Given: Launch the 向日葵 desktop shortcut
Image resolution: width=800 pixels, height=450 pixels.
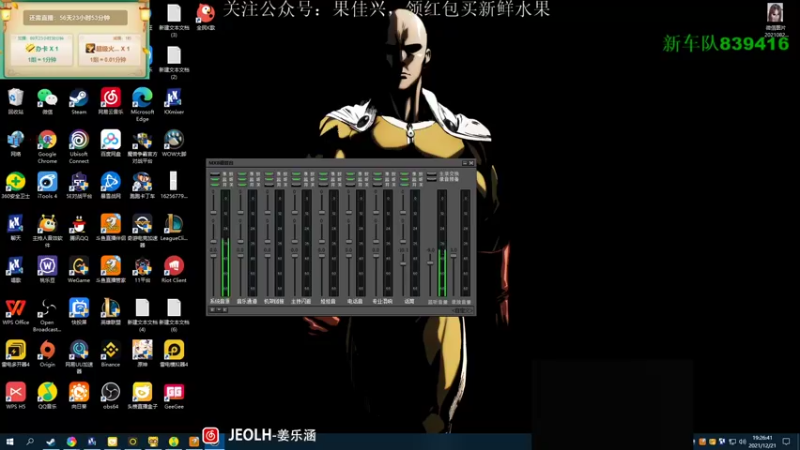Looking at the screenshot, I should (79, 396).
